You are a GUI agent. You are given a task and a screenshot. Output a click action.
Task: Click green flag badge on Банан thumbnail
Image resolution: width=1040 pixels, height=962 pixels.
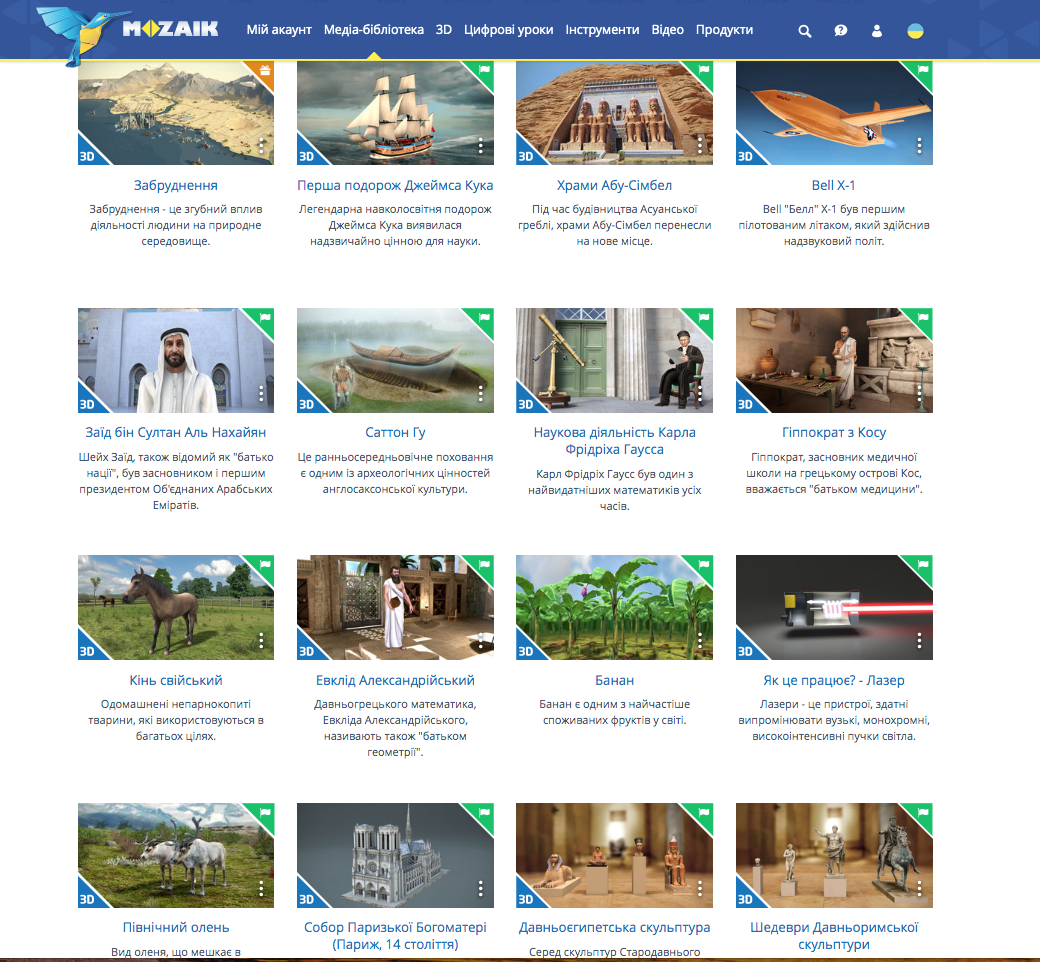pyautogui.click(x=703, y=565)
